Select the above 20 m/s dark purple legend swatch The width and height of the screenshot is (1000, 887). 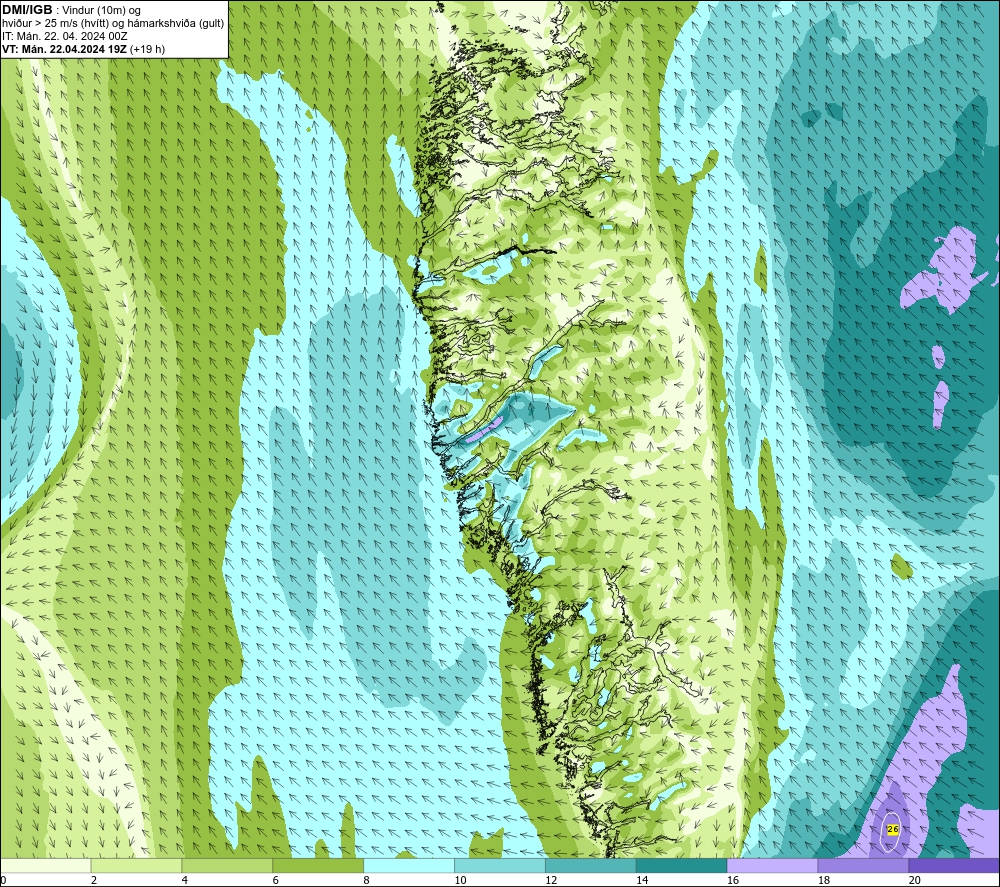coord(954,865)
